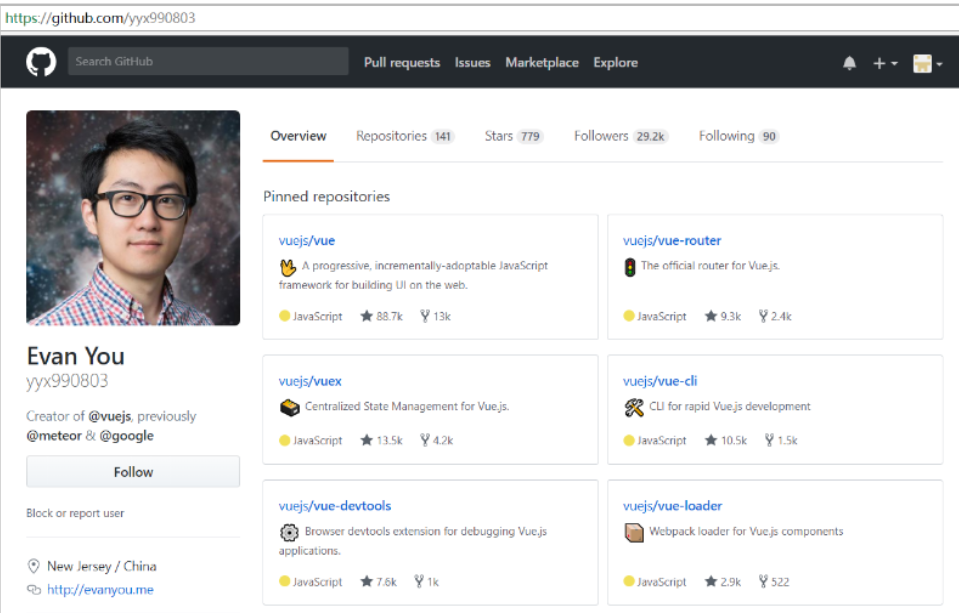Open the vuejs/vue-loader pinned repository
959x613 pixels.
[x=672, y=506]
